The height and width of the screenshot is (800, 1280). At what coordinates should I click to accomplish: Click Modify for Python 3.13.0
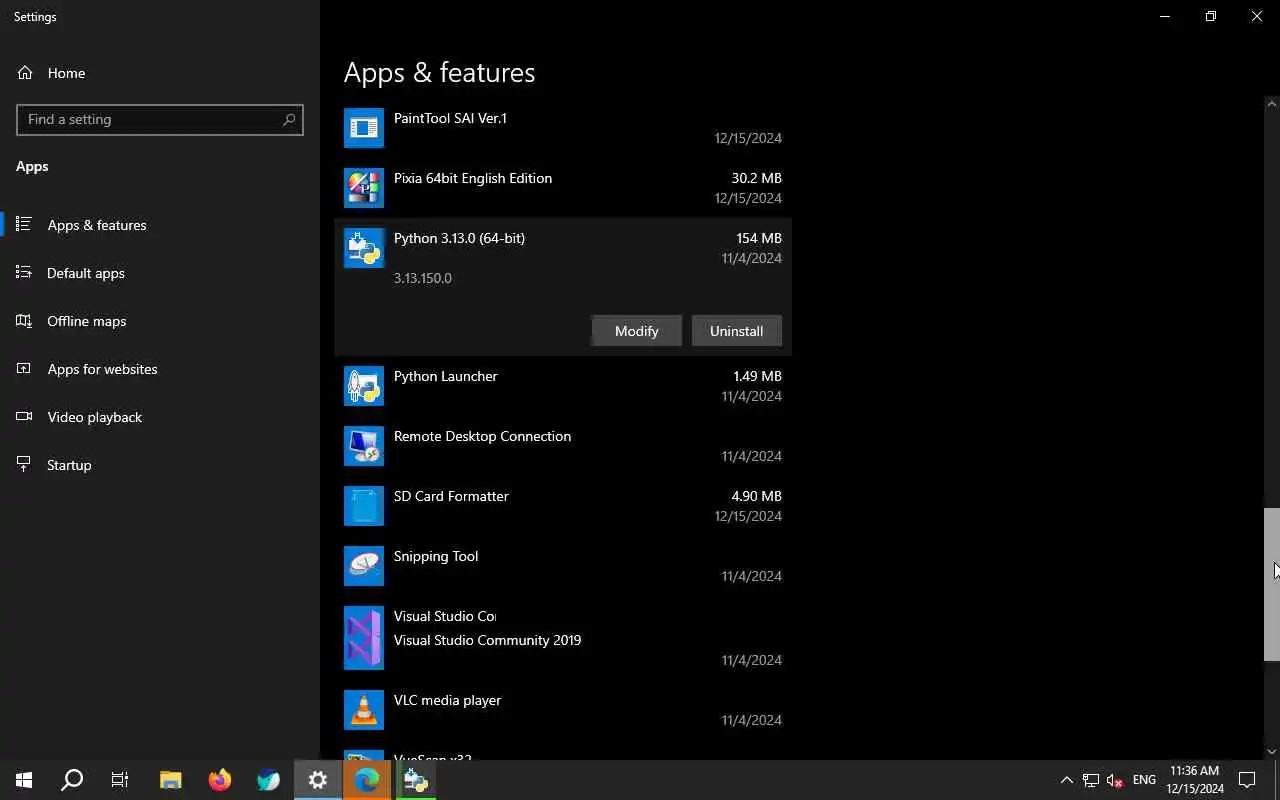point(636,331)
